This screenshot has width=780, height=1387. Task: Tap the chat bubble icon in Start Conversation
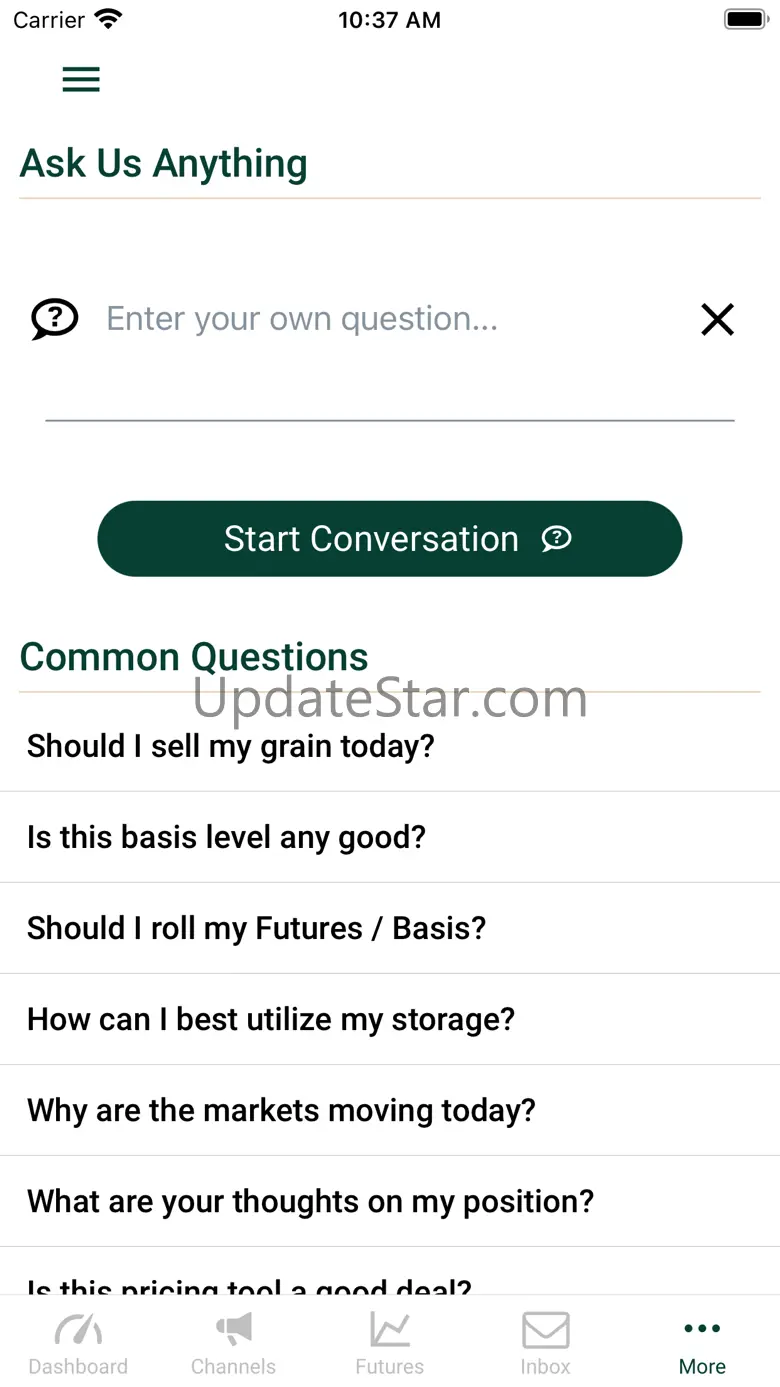pyautogui.click(x=556, y=539)
